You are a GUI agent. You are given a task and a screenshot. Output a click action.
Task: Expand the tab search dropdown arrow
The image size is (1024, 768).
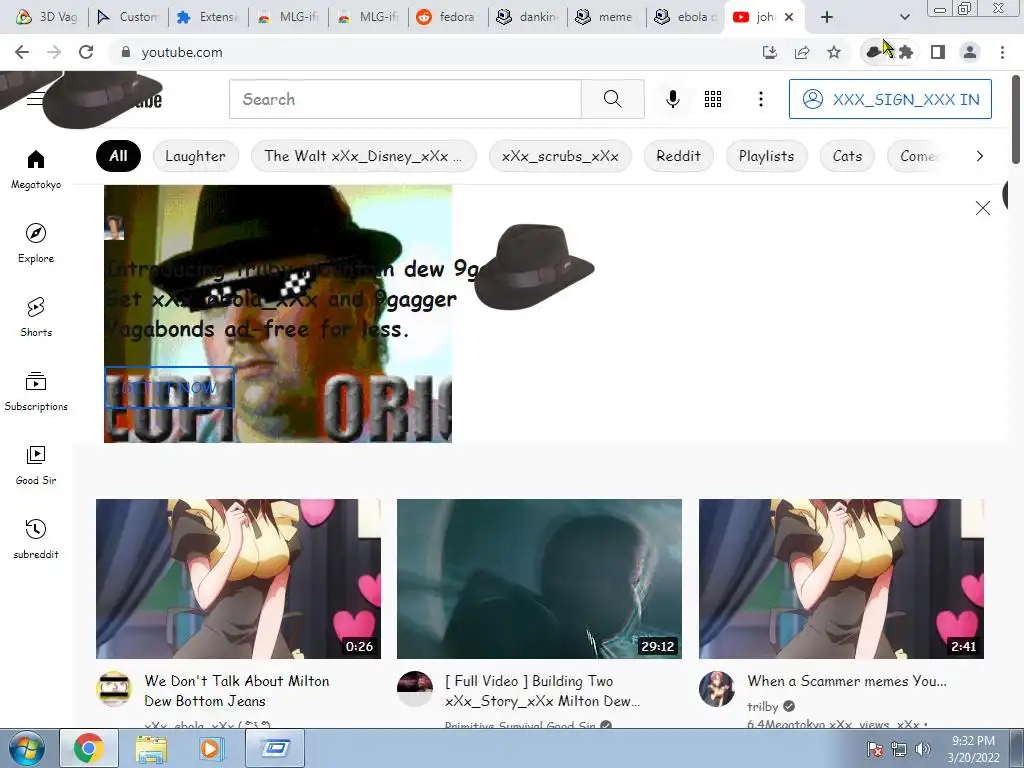click(x=904, y=17)
